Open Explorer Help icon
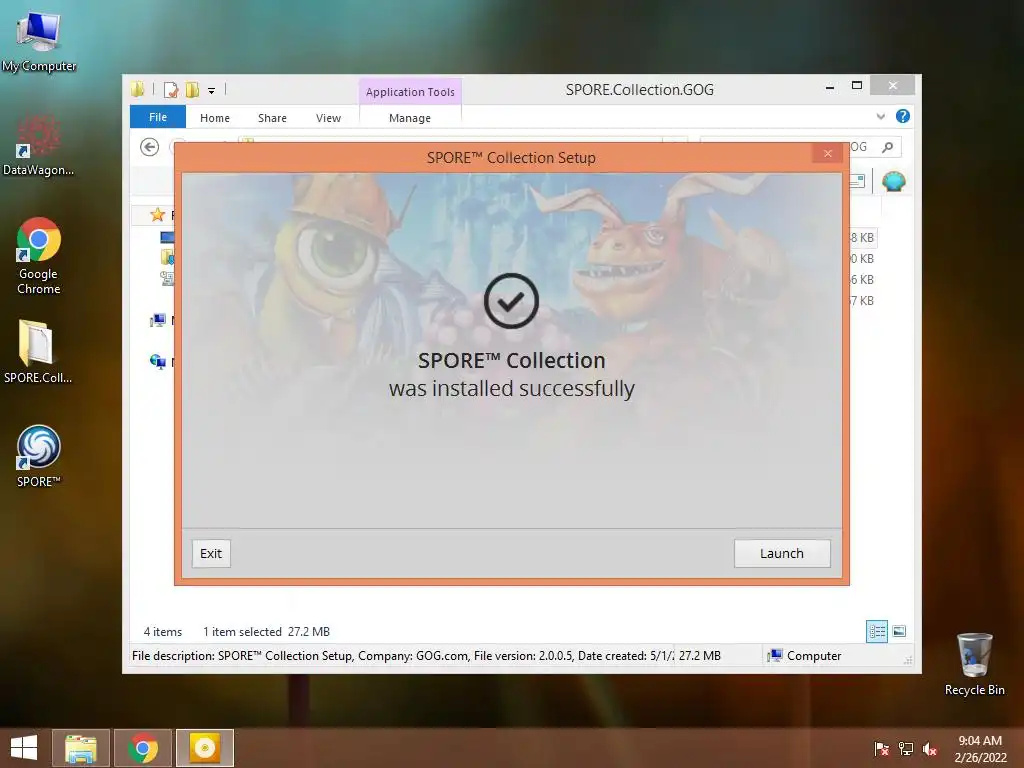The image size is (1024, 768). click(903, 116)
